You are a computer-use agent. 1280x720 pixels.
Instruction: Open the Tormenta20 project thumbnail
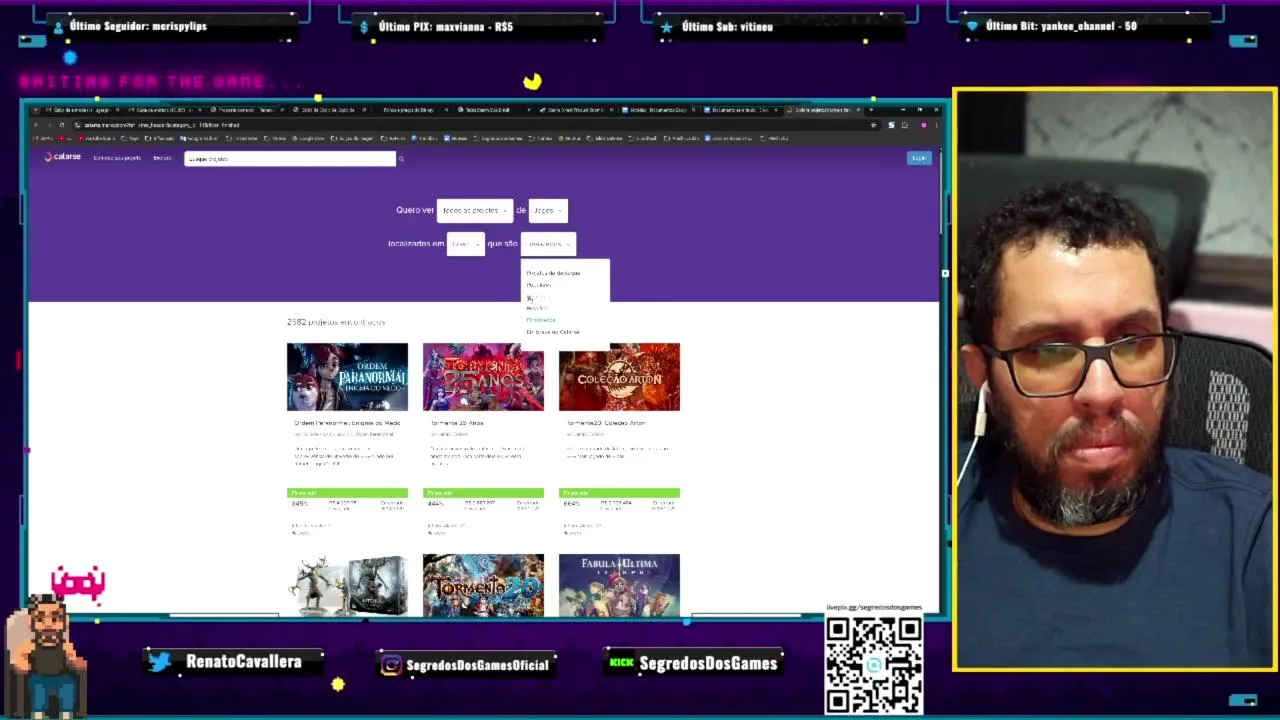(483, 584)
